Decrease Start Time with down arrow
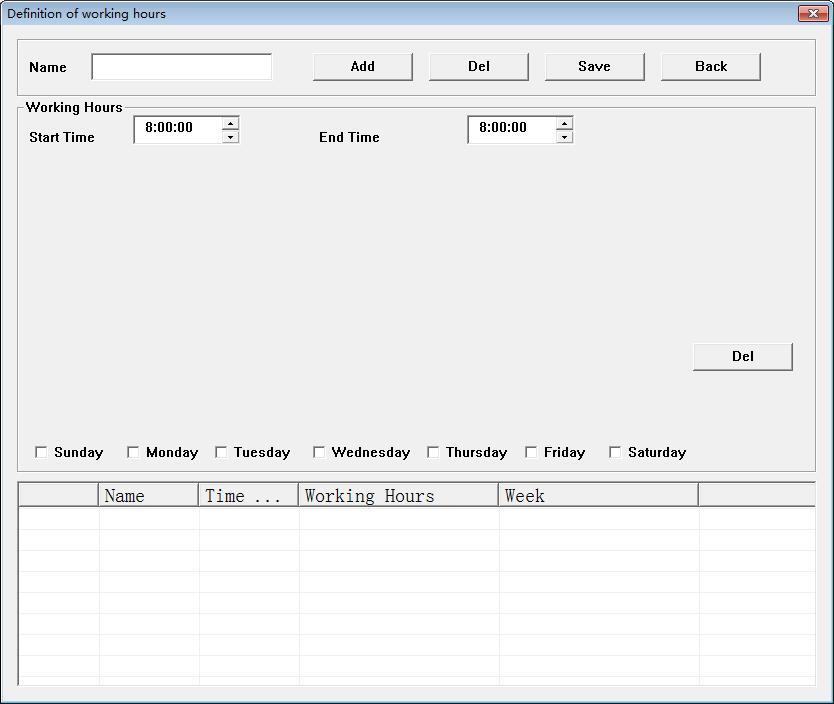The width and height of the screenshot is (834, 704). (231, 137)
